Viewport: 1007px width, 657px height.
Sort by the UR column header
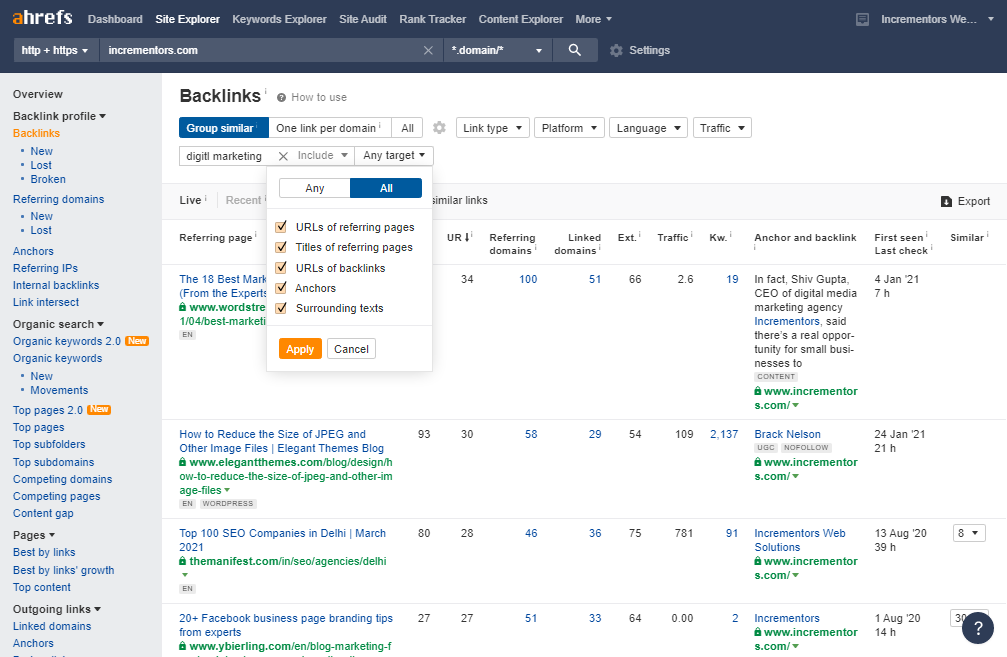[x=459, y=238]
